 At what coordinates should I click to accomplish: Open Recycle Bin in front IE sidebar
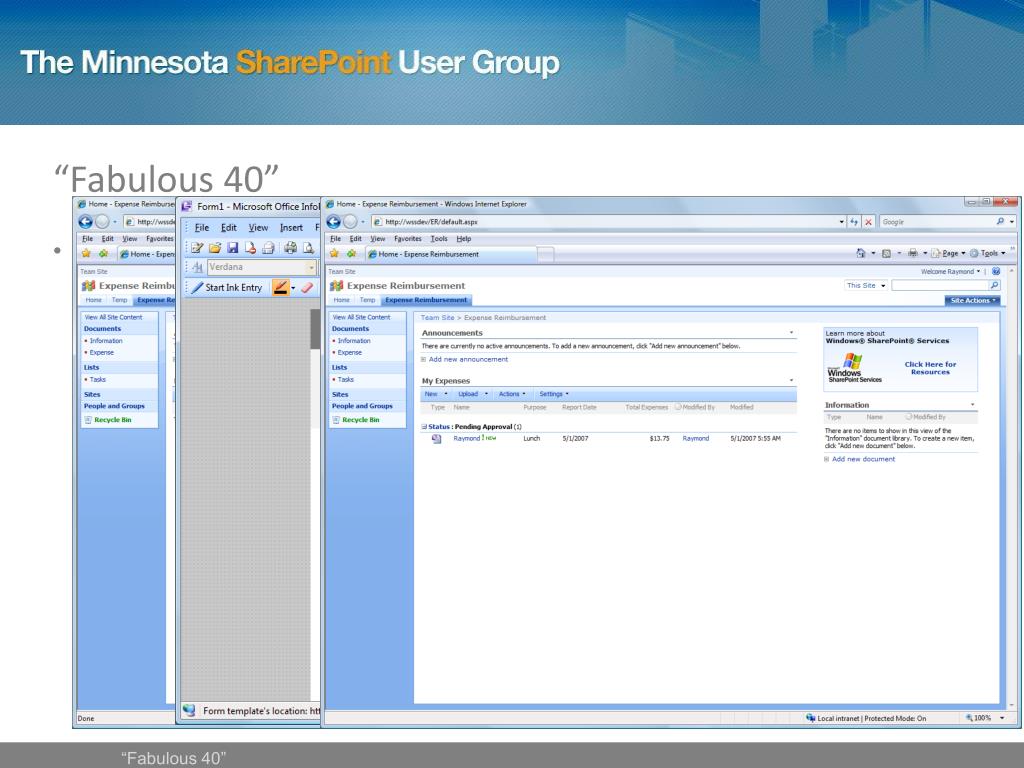point(360,420)
